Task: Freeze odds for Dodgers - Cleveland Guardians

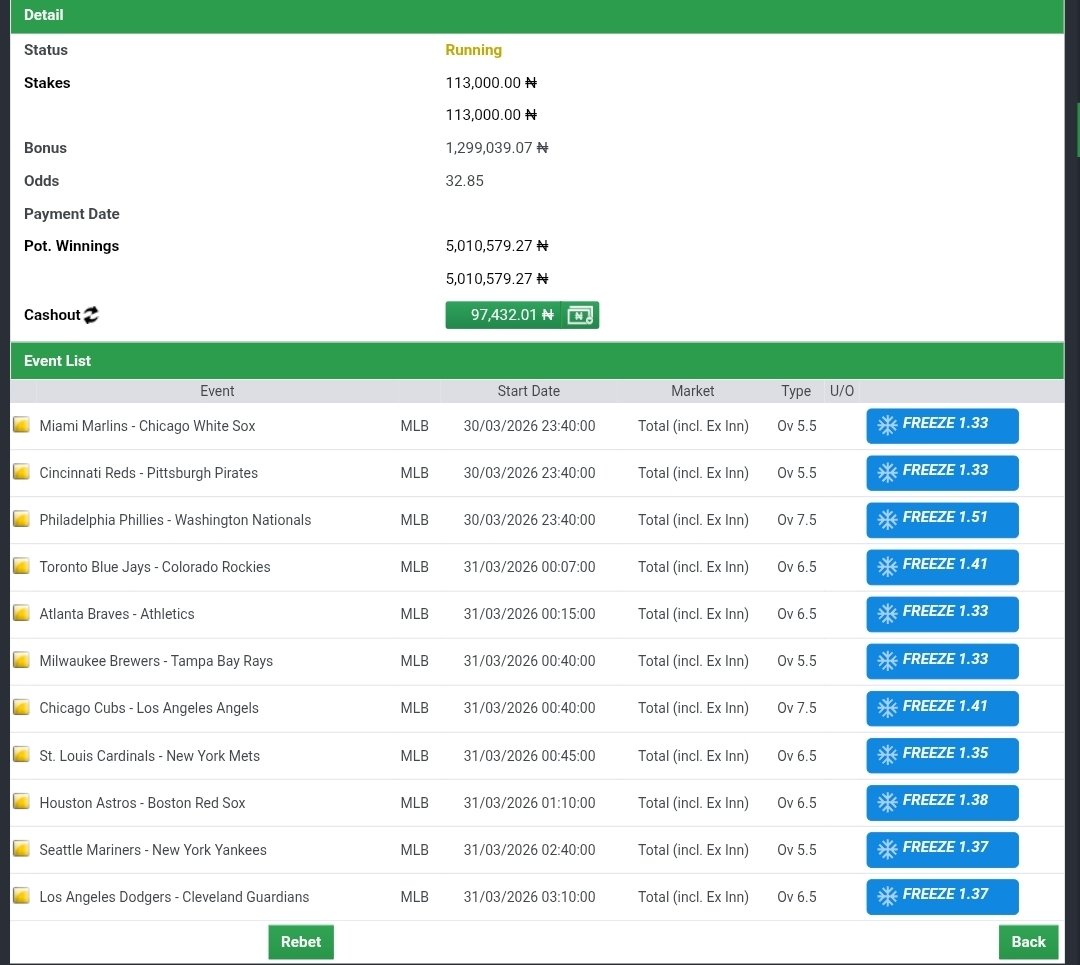Action: [x=942, y=896]
